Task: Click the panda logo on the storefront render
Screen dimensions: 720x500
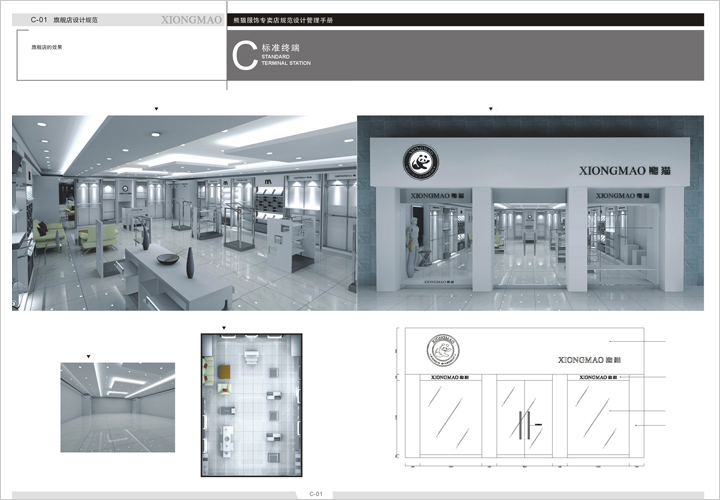Action: coord(421,162)
